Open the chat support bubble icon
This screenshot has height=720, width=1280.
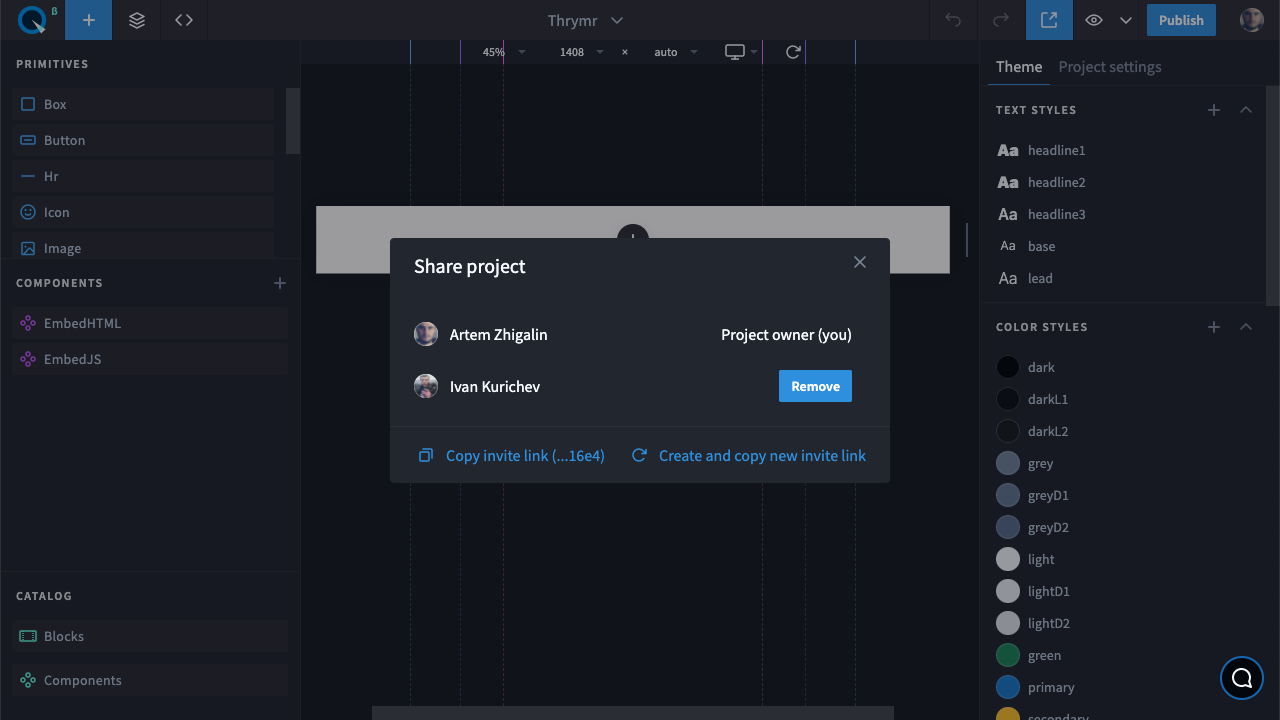1242,678
